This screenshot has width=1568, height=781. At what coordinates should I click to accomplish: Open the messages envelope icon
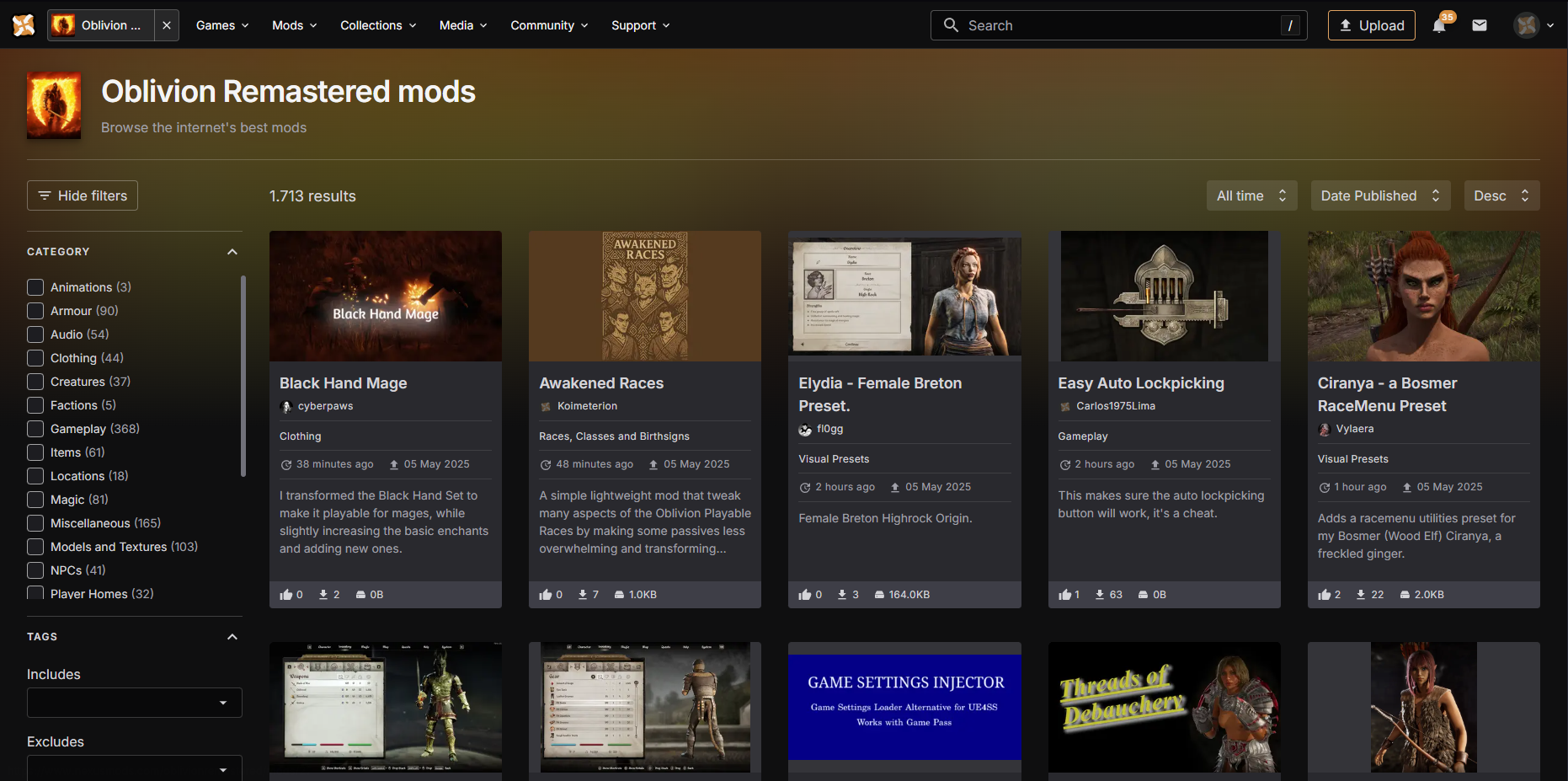[x=1480, y=25]
